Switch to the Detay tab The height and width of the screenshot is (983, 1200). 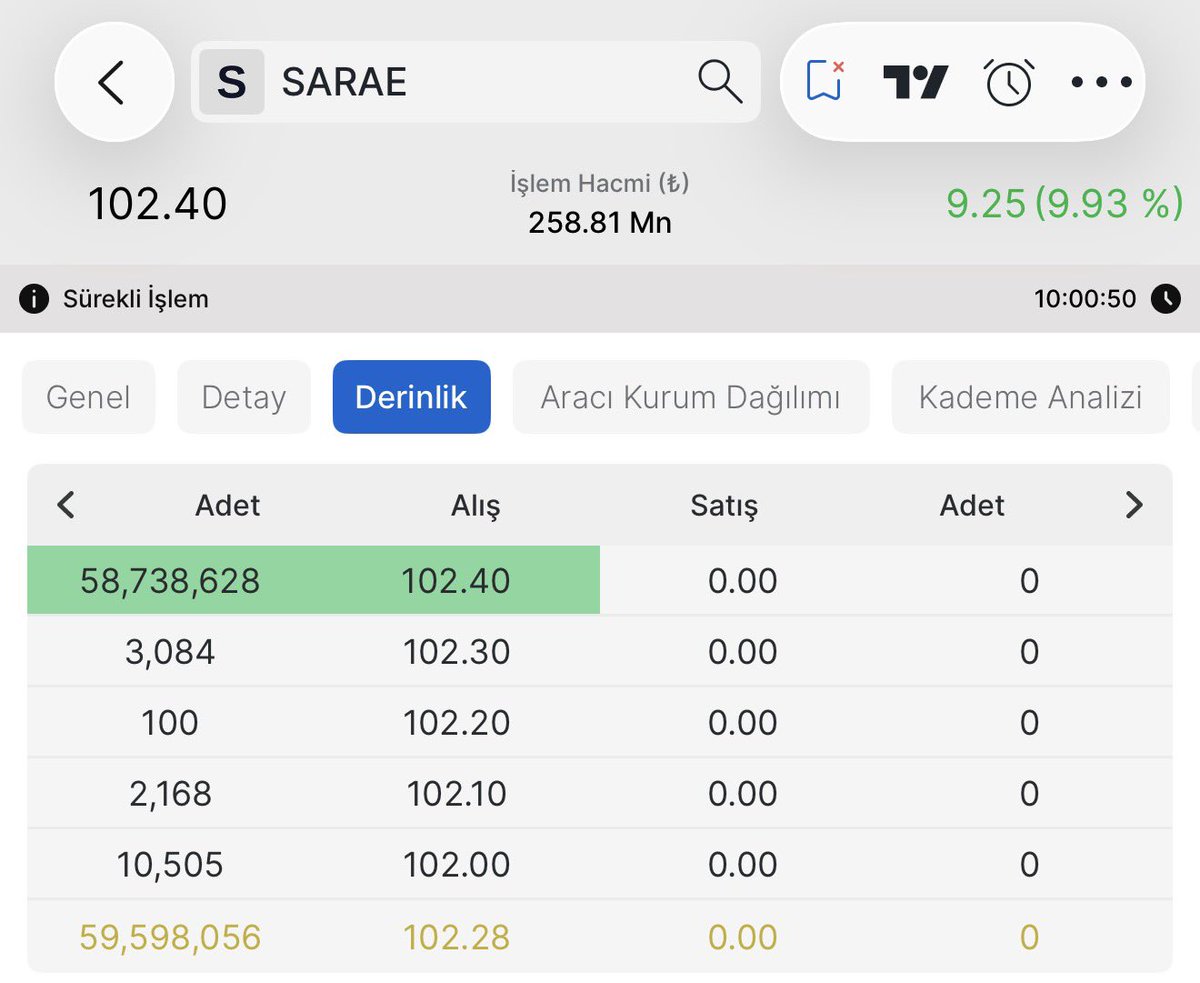[x=244, y=397]
